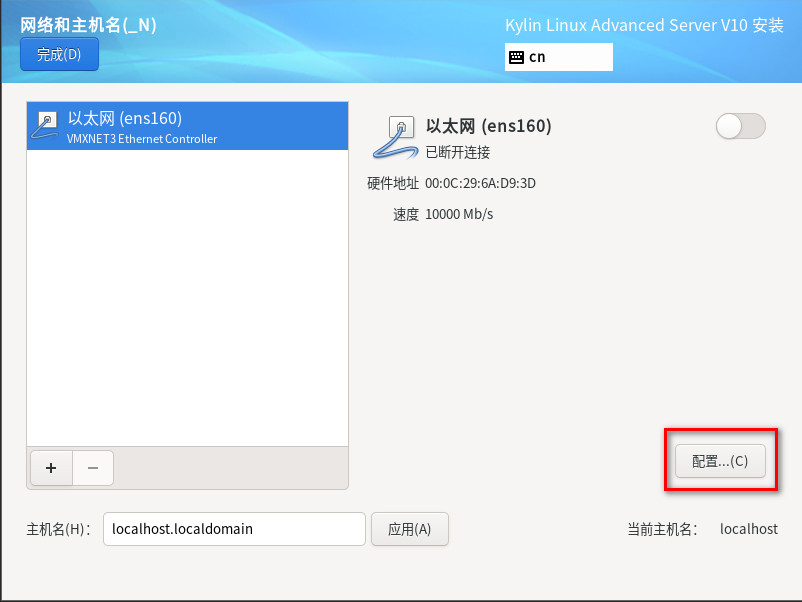The height and width of the screenshot is (602, 802).
Task: Click the remove network device minus icon
Action: 93,468
